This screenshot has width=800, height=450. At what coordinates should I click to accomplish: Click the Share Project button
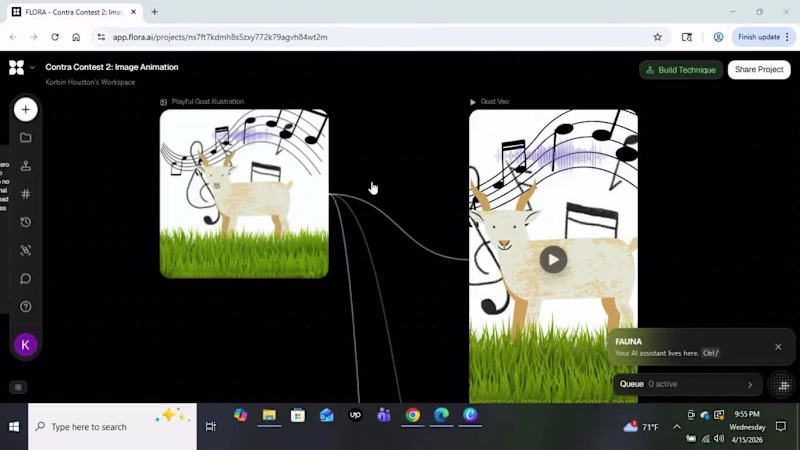pos(759,69)
